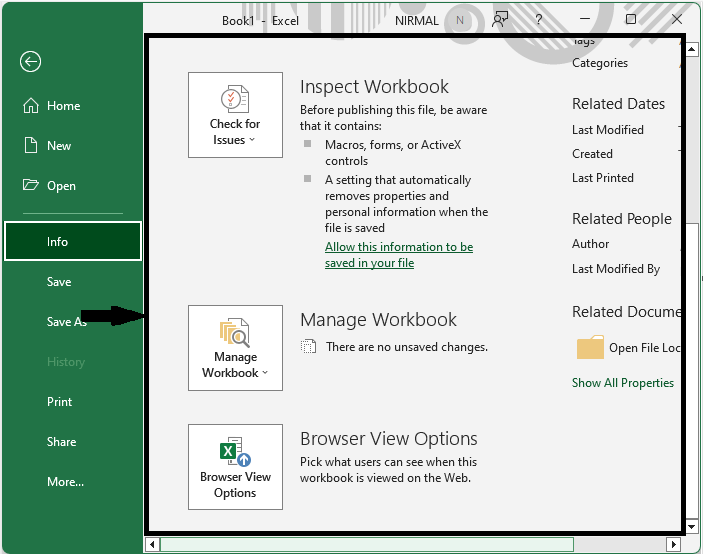This screenshot has height=554, width=703.
Task: Click the unsaved changes document icon
Action: [308, 346]
